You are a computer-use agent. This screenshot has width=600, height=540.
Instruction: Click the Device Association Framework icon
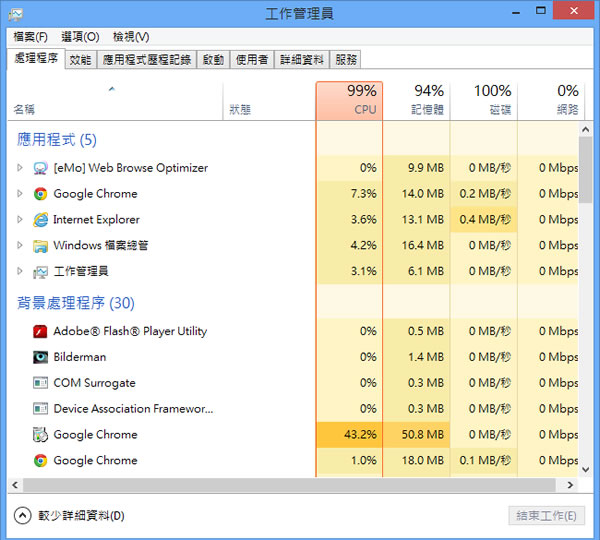[40, 409]
